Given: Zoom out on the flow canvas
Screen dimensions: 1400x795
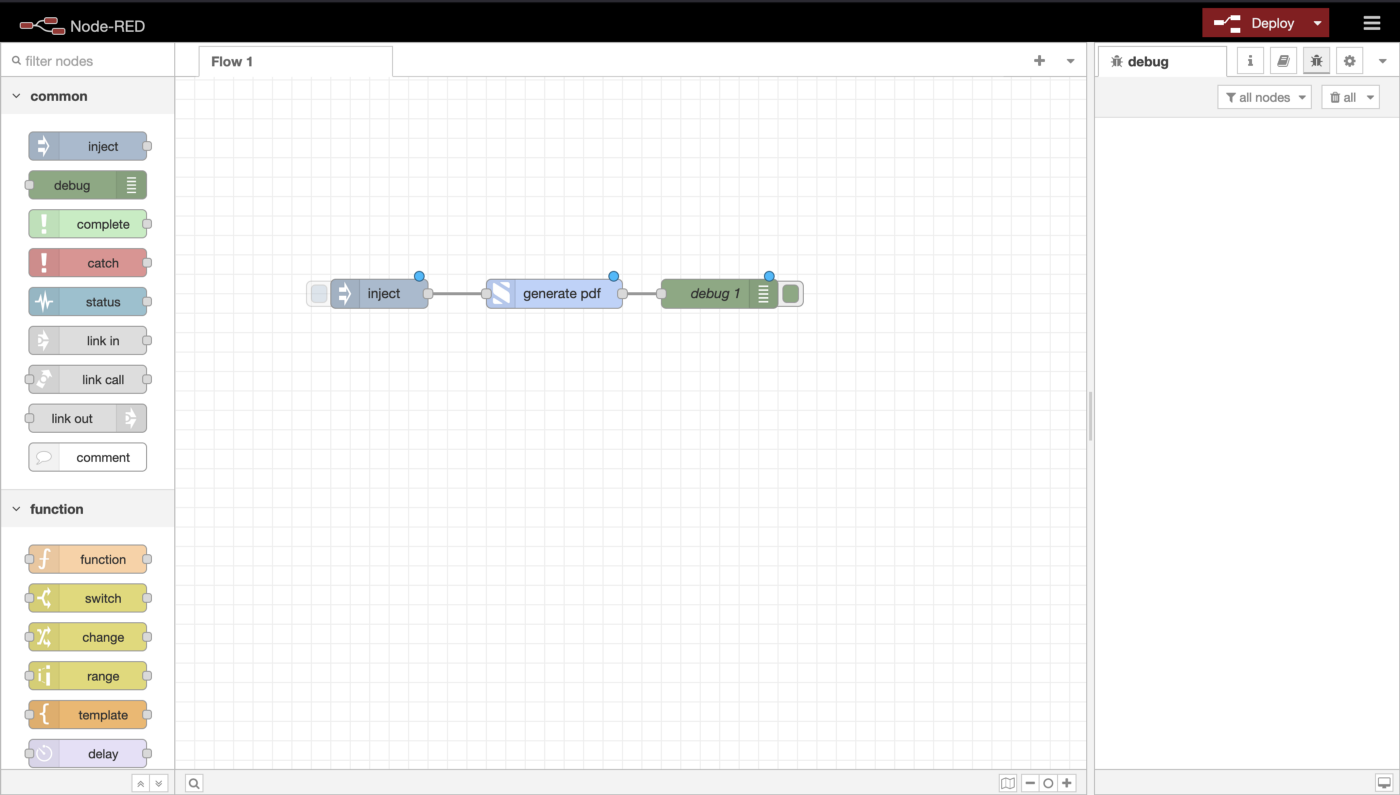Looking at the screenshot, I should click(1030, 783).
